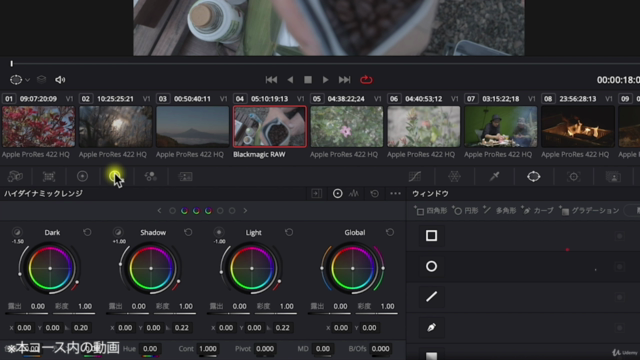640x360 pixels.
Task: Open the Curves palette
Action: click(415, 176)
